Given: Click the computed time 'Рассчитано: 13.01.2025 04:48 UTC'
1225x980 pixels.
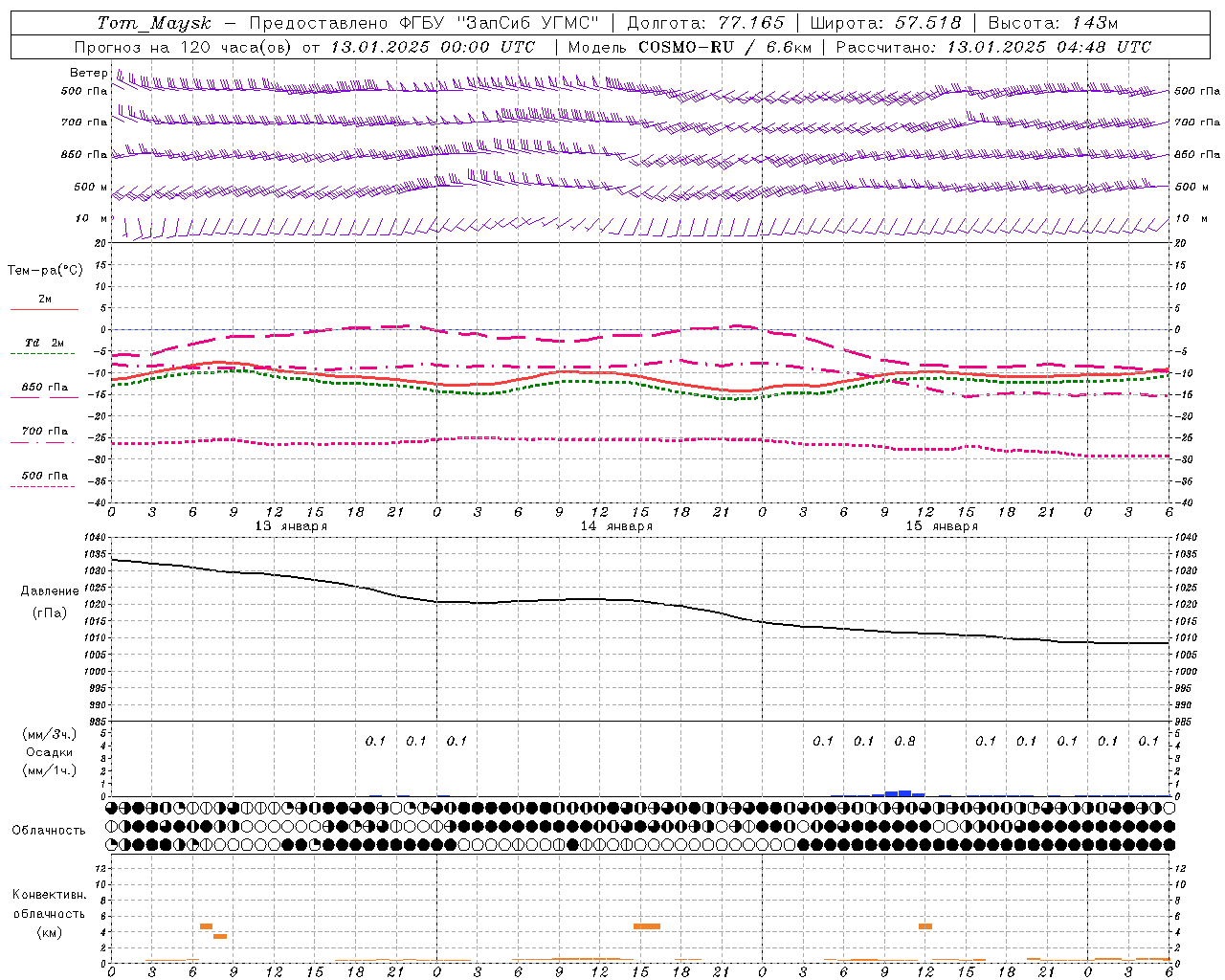Looking at the screenshot, I should (x=993, y=47).
